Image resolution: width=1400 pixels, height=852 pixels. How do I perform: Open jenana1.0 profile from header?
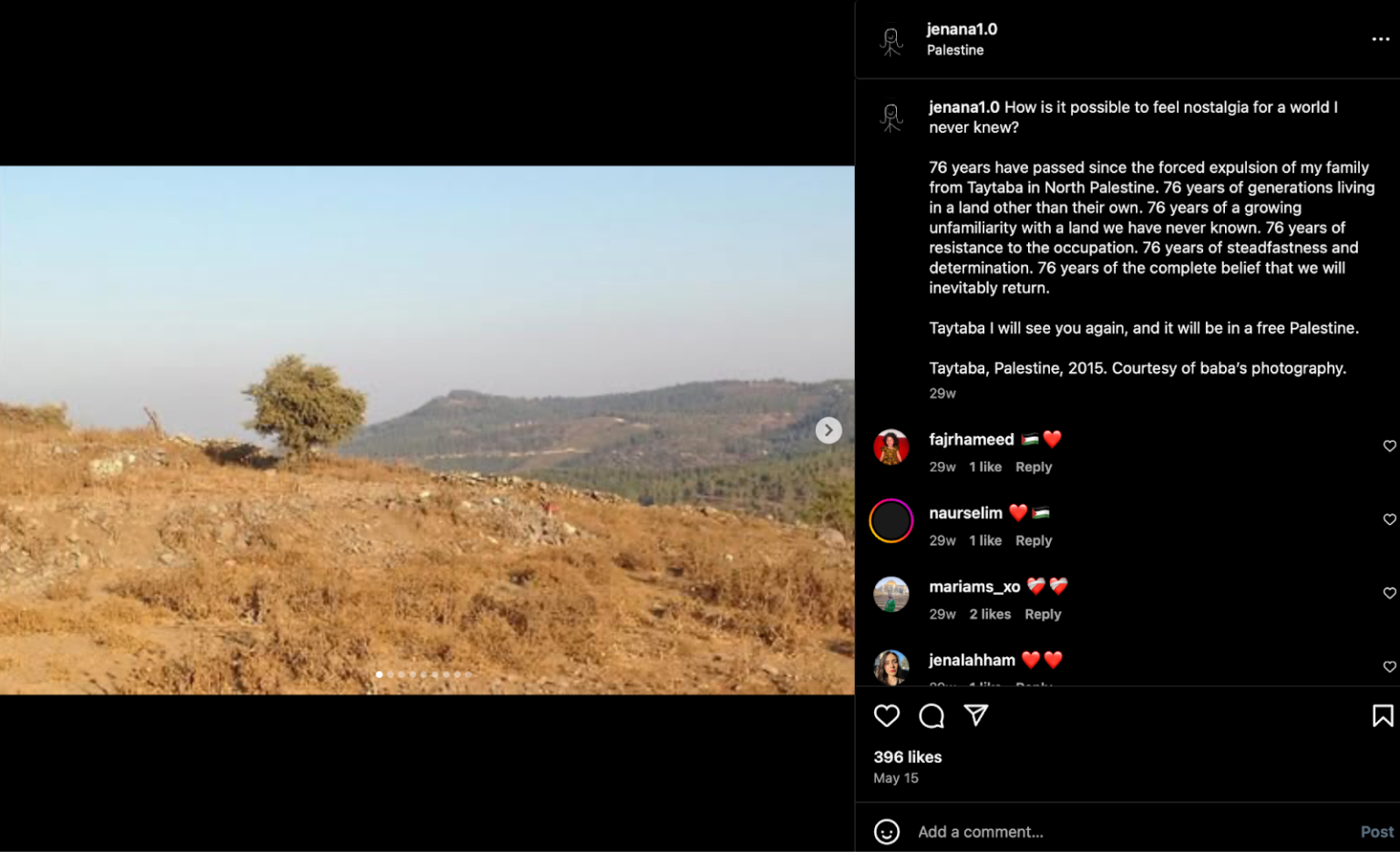pos(962,29)
